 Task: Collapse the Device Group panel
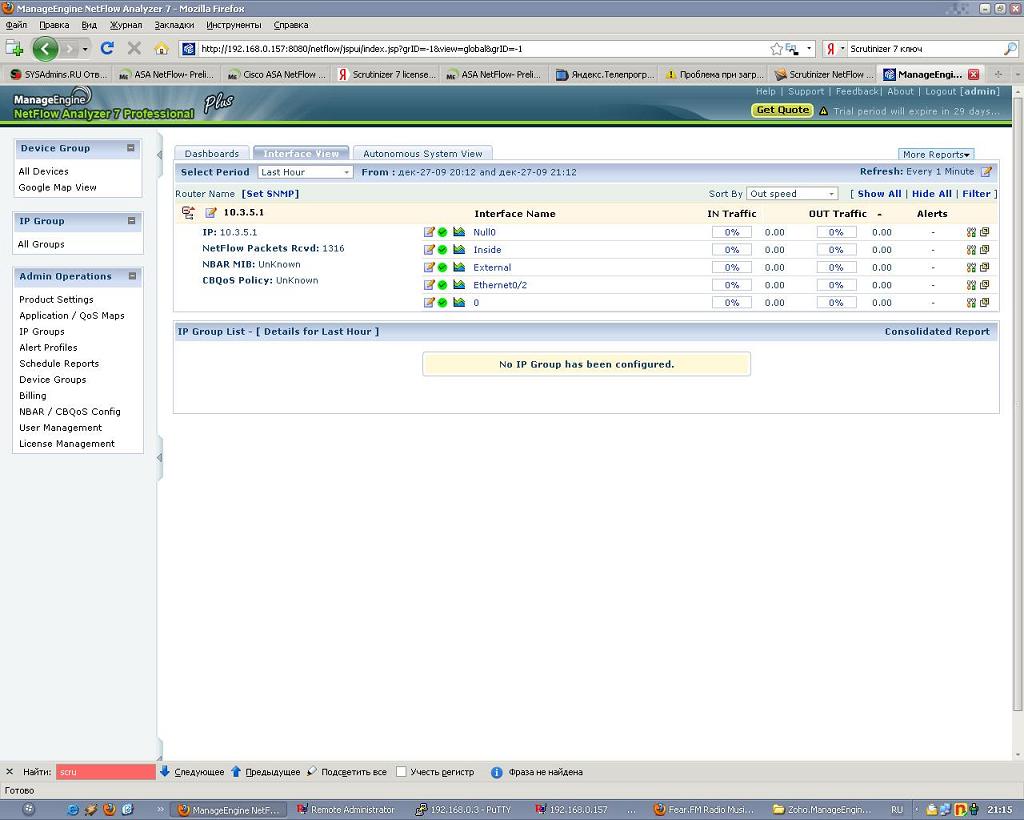pos(131,148)
